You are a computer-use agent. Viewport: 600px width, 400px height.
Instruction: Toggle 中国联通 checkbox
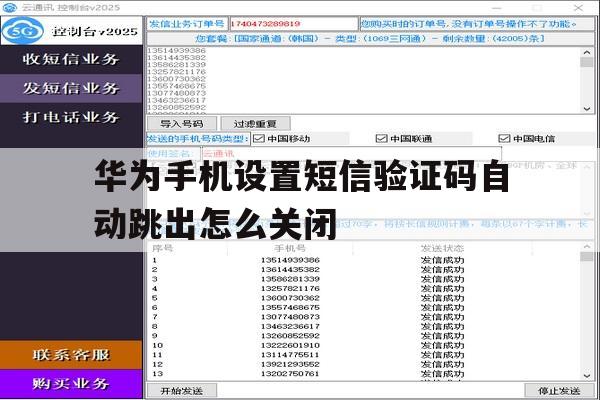382,139
